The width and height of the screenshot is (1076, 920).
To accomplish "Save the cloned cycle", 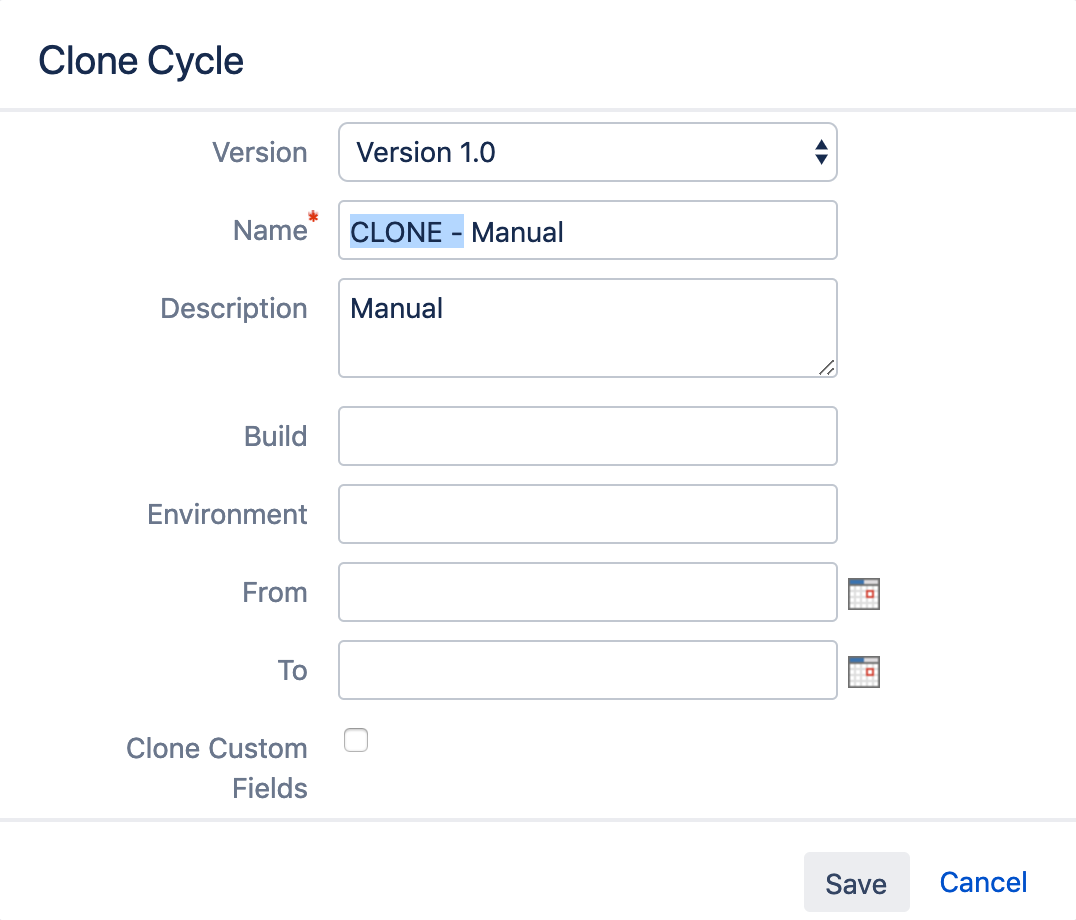I will (856, 882).
